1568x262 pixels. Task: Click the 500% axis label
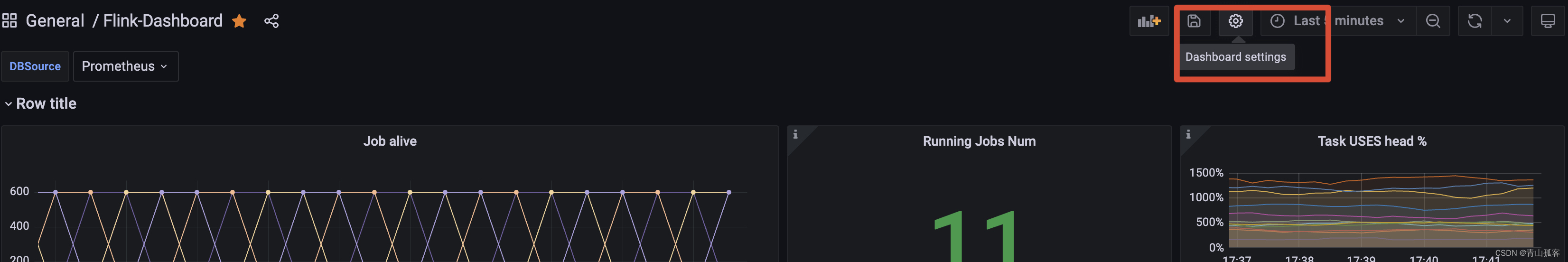1210,223
